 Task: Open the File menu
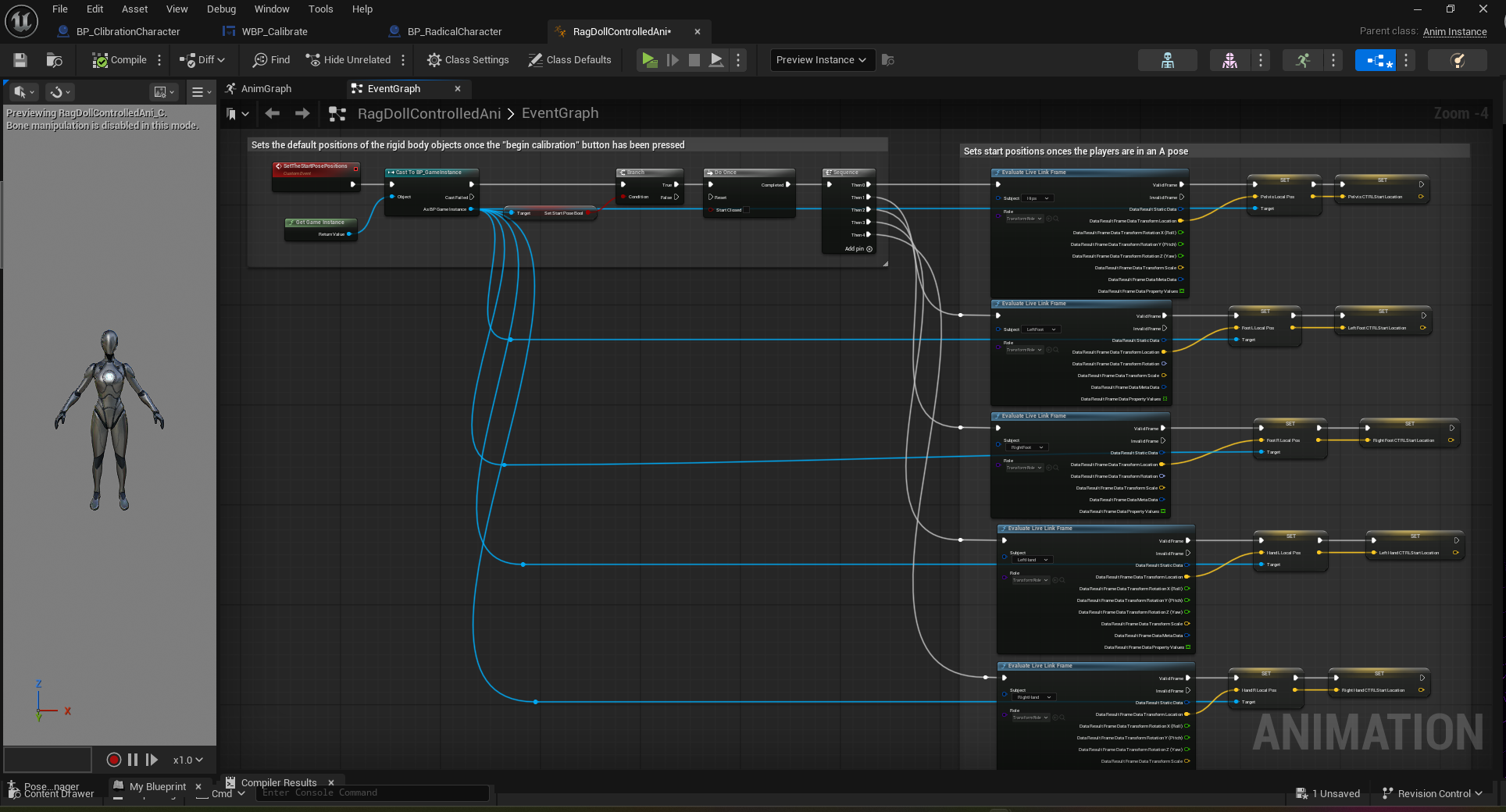(x=60, y=9)
